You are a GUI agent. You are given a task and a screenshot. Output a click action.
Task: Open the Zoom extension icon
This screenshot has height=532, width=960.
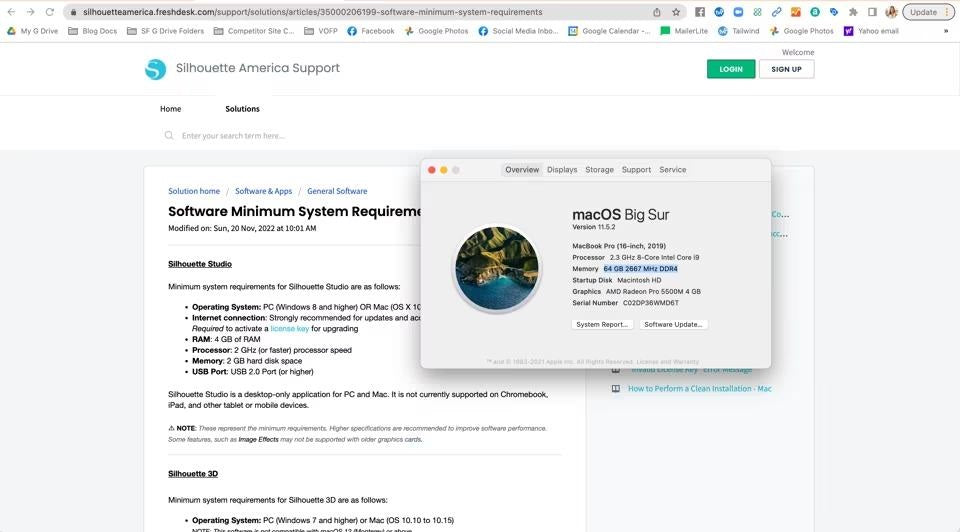[738, 12]
